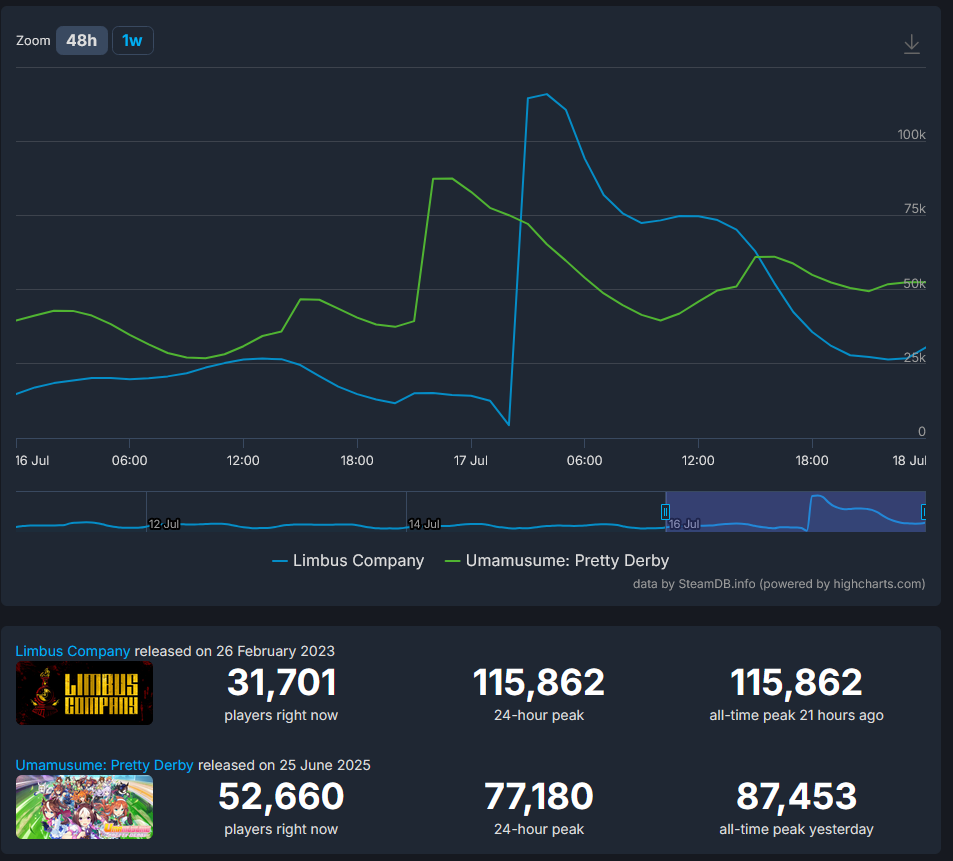Click 'all-time peak yesterday' text
Image resolution: width=953 pixels, height=861 pixels.
796,829
